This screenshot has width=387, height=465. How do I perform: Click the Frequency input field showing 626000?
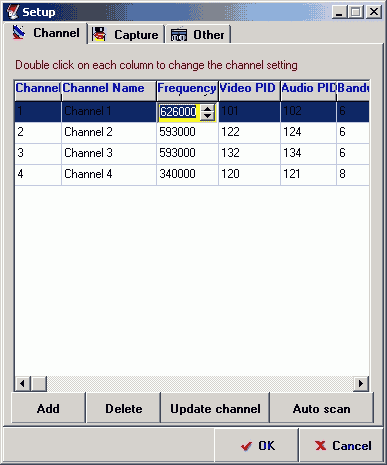(x=179, y=112)
